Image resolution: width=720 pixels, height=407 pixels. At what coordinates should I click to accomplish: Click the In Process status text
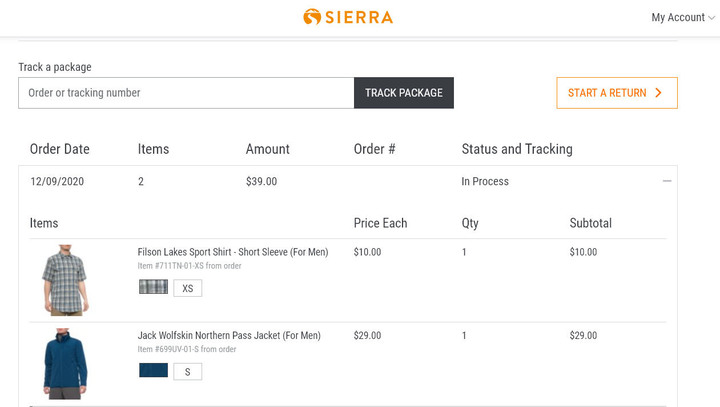pos(485,181)
